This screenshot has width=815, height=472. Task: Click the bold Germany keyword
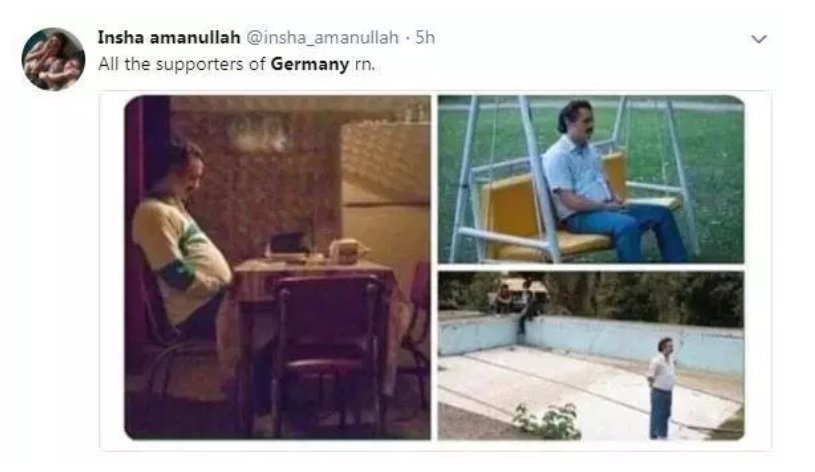pos(310,64)
